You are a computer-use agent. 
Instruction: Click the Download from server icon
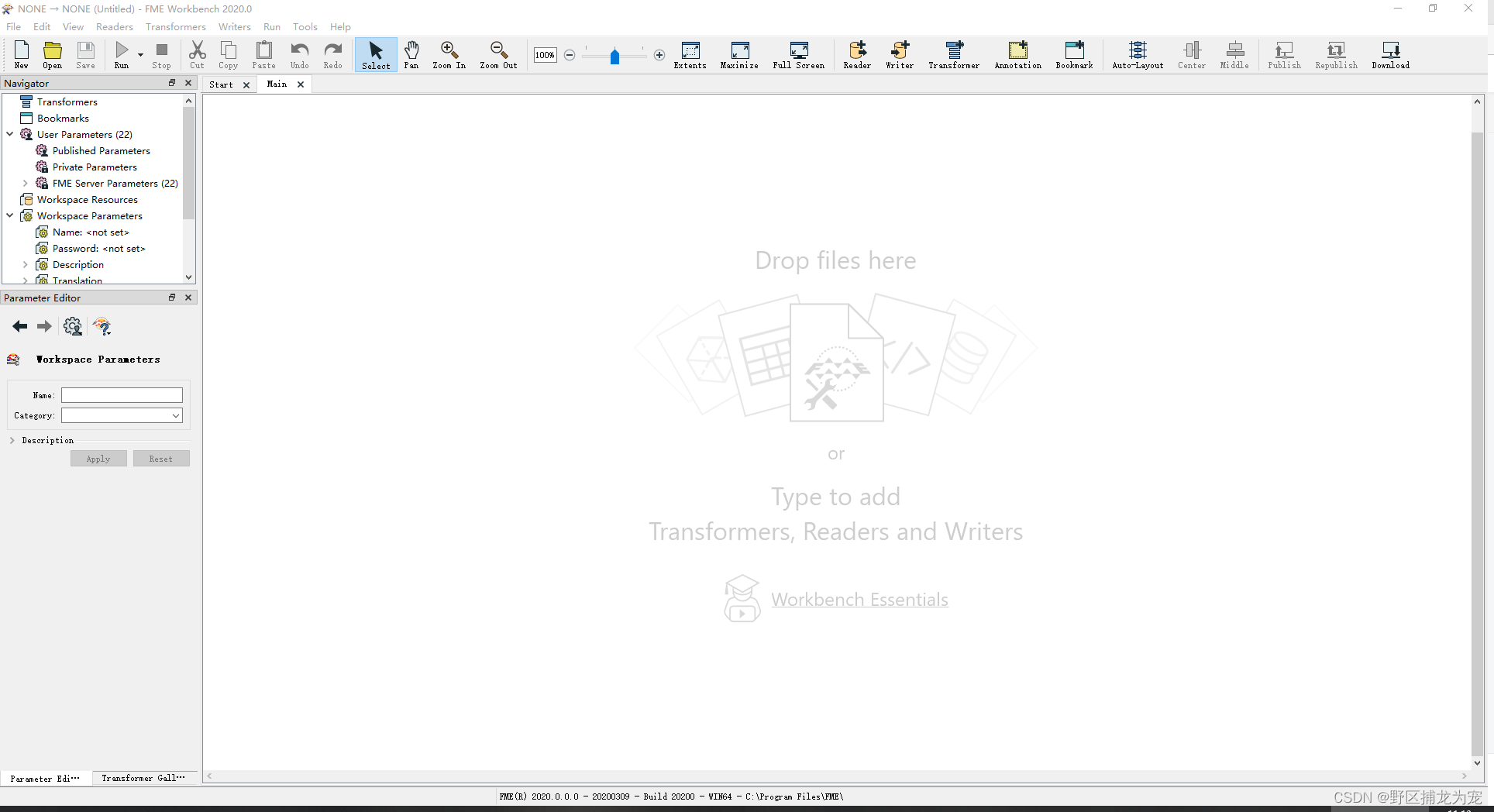(1391, 55)
